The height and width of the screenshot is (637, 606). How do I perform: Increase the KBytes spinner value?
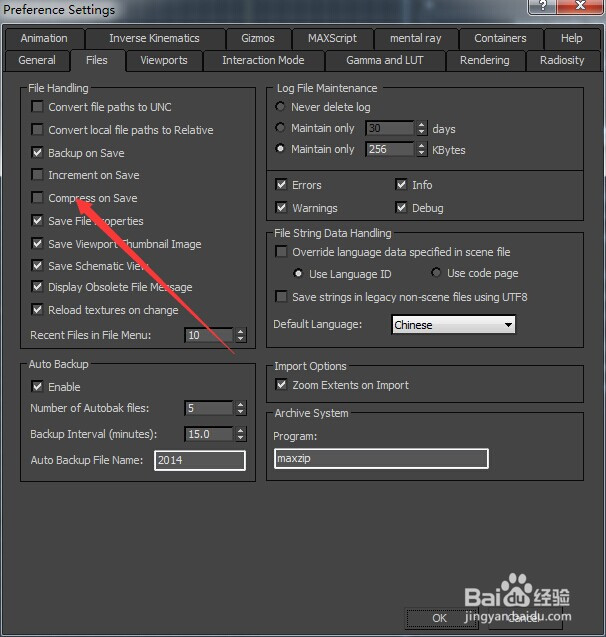(x=422, y=145)
